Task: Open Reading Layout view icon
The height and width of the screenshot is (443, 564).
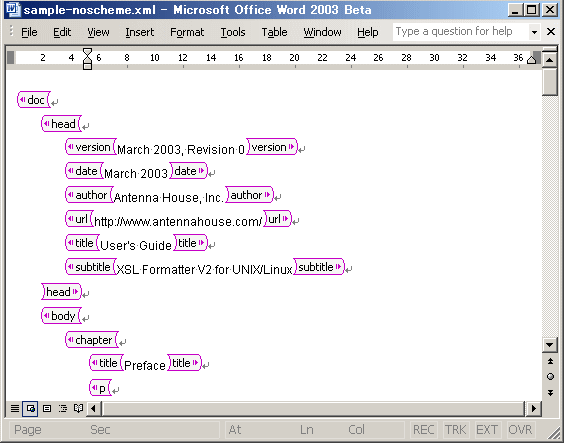Action: pyautogui.click(x=78, y=408)
